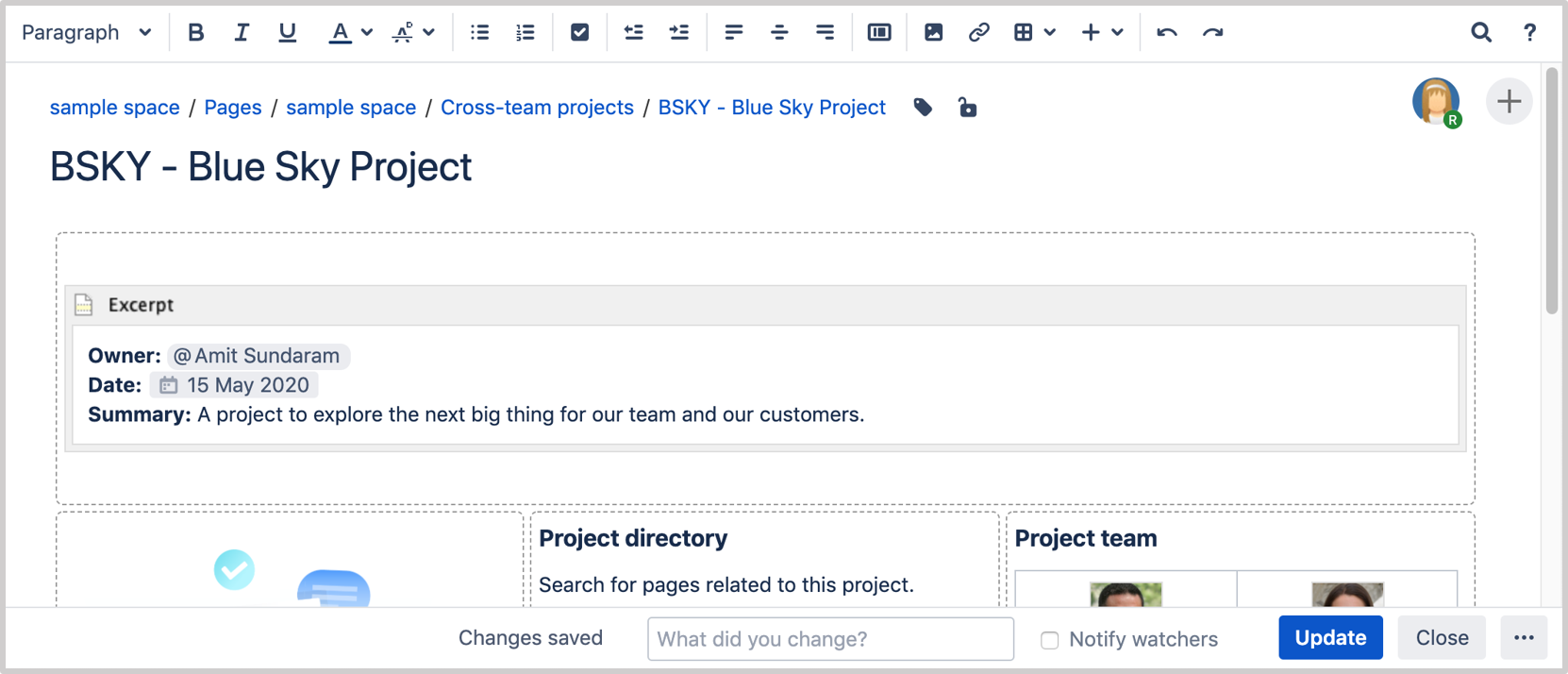Insert a link
The width and height of the screenshot is (1568, 674).
978,32
